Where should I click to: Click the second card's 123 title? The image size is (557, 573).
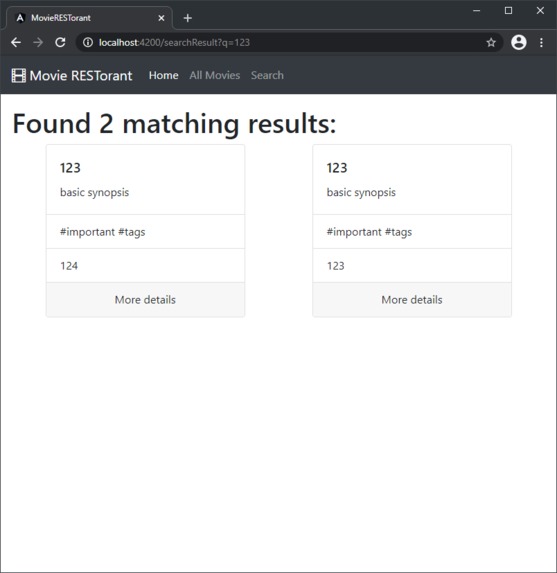click(337, 168)
